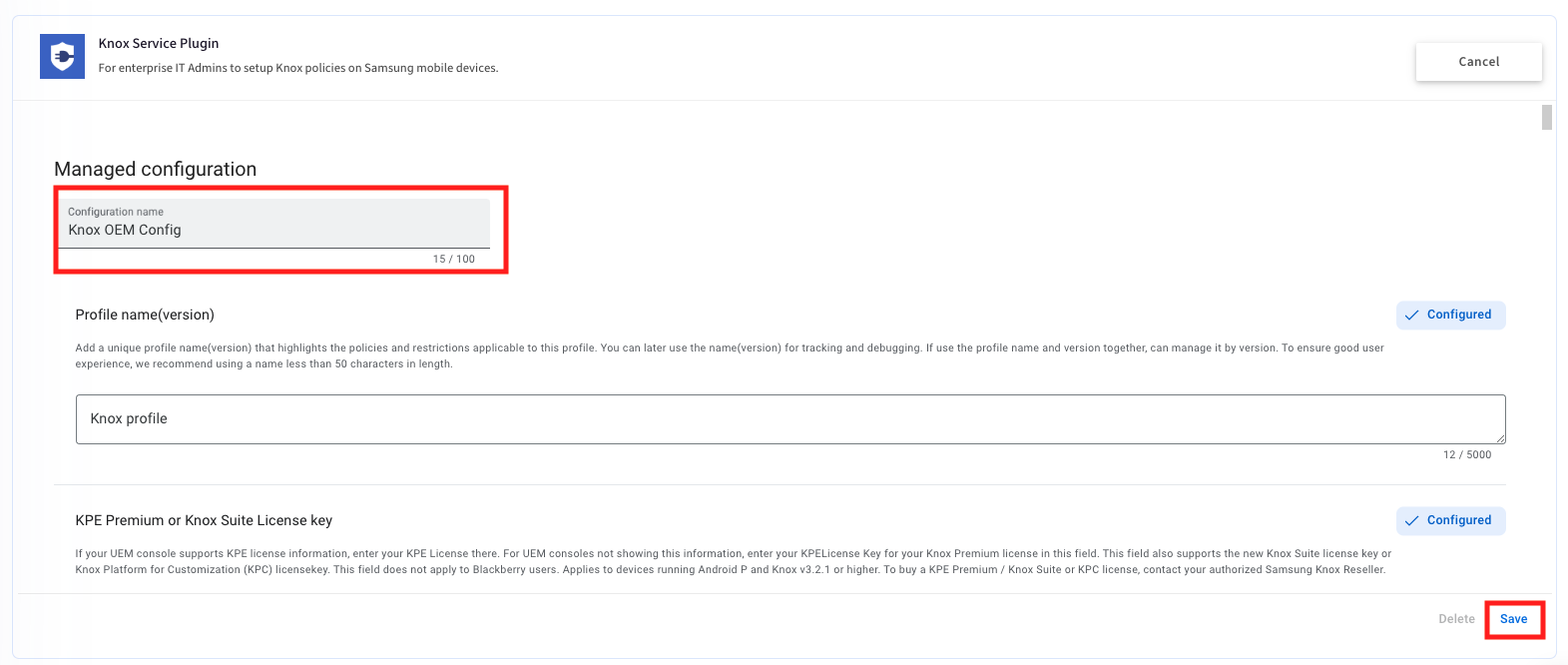Viewport: 1568px width, 665px height.
Task: Click the plugin description about enterprise IT Admins
Action: [298, 68]
